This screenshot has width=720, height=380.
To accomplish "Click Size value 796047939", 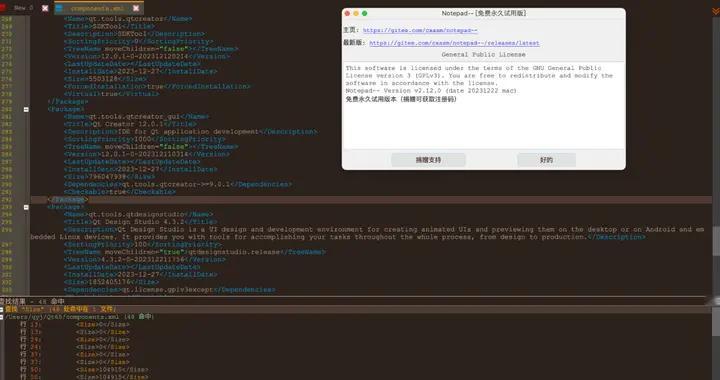I will pos(106,177).
